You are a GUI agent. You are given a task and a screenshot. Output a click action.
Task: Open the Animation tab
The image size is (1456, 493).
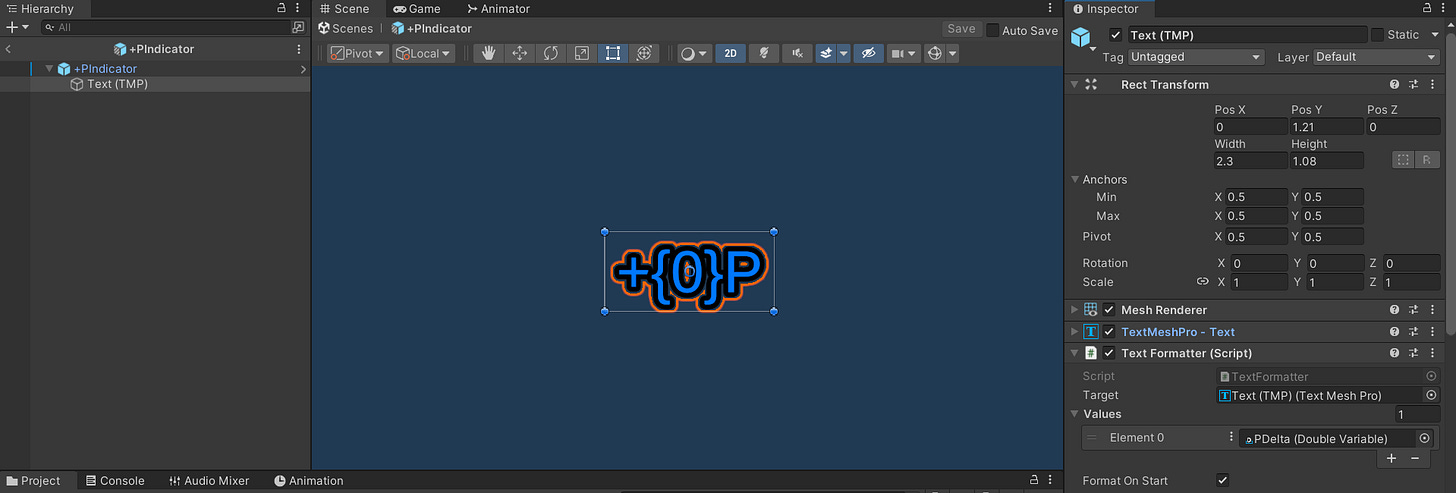coord(308,481)
